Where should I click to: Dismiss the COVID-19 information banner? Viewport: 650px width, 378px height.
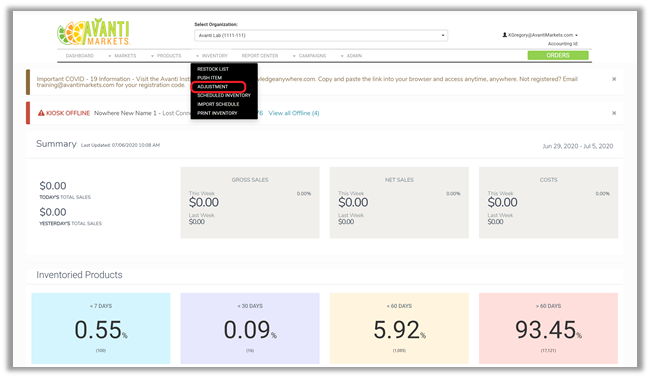pyautogui.click(x=614, y=79)
